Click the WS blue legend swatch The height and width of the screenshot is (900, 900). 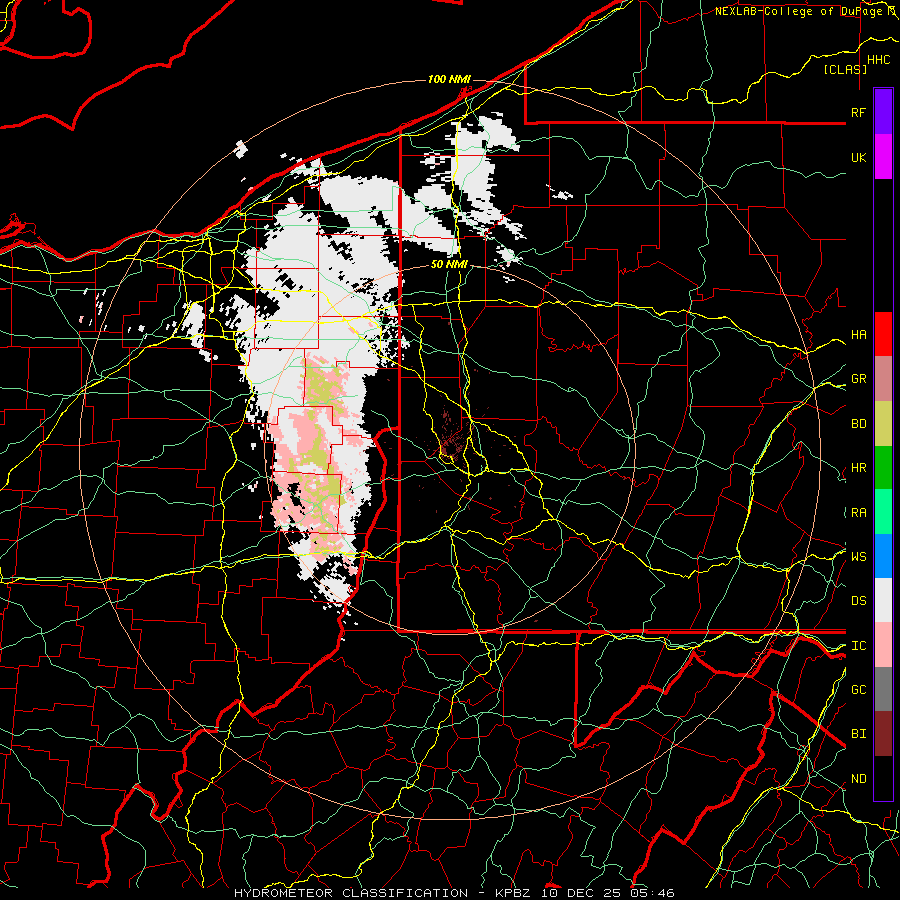[883, 556]
